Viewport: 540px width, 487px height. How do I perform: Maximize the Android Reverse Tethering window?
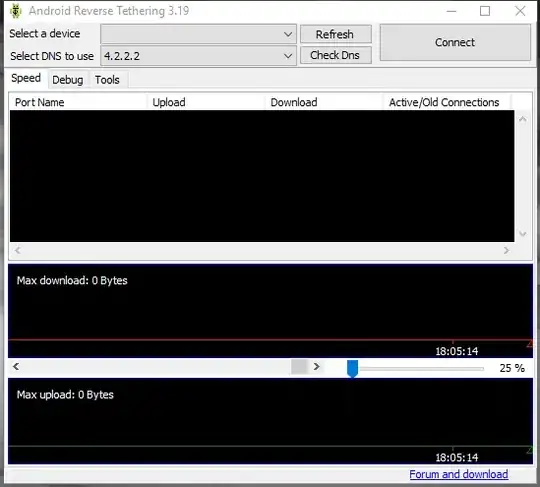485,11
